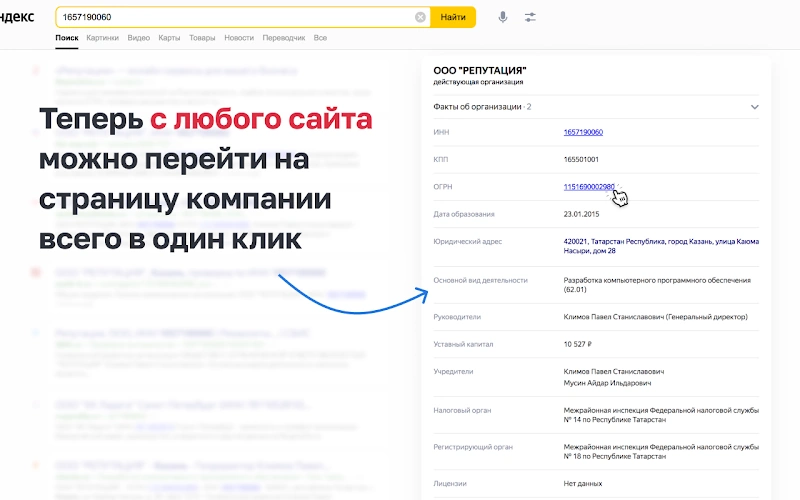Select the Дата образования label
800x500 pixels.
tap(464, 214)
